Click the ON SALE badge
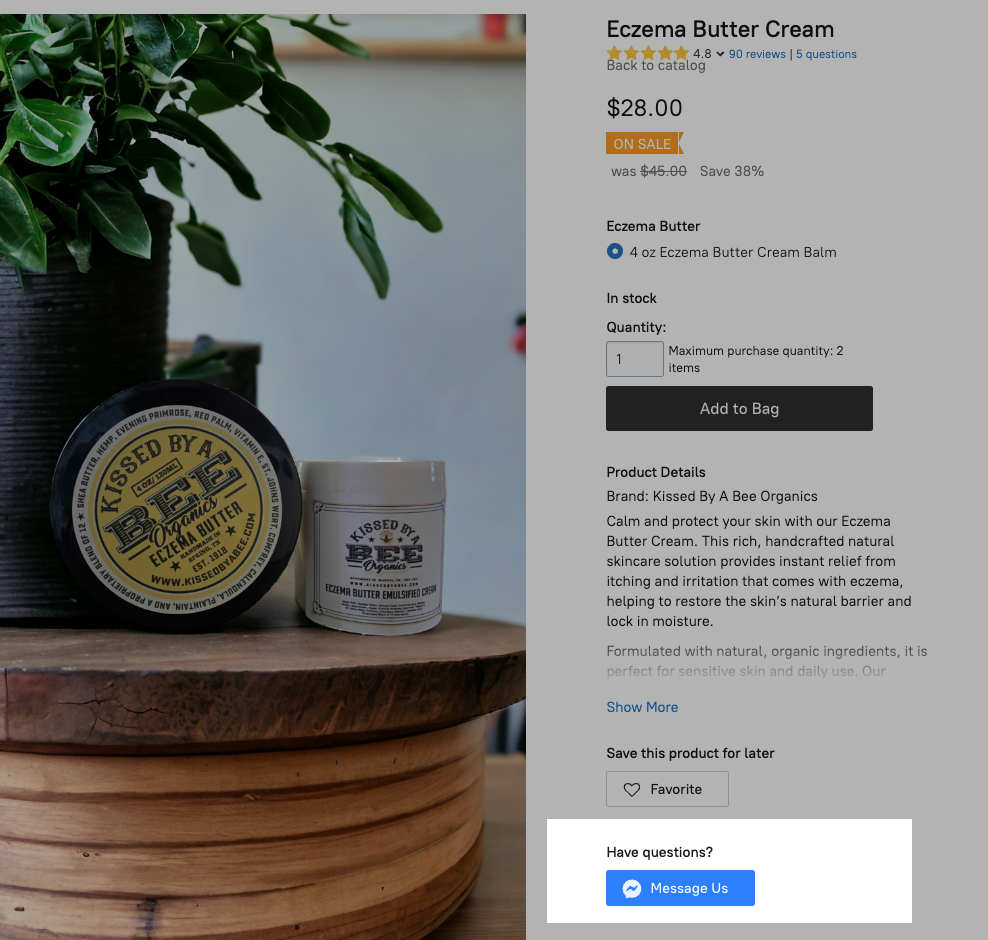This screenshot has width=988, height=940. click(x=644, y=144)
